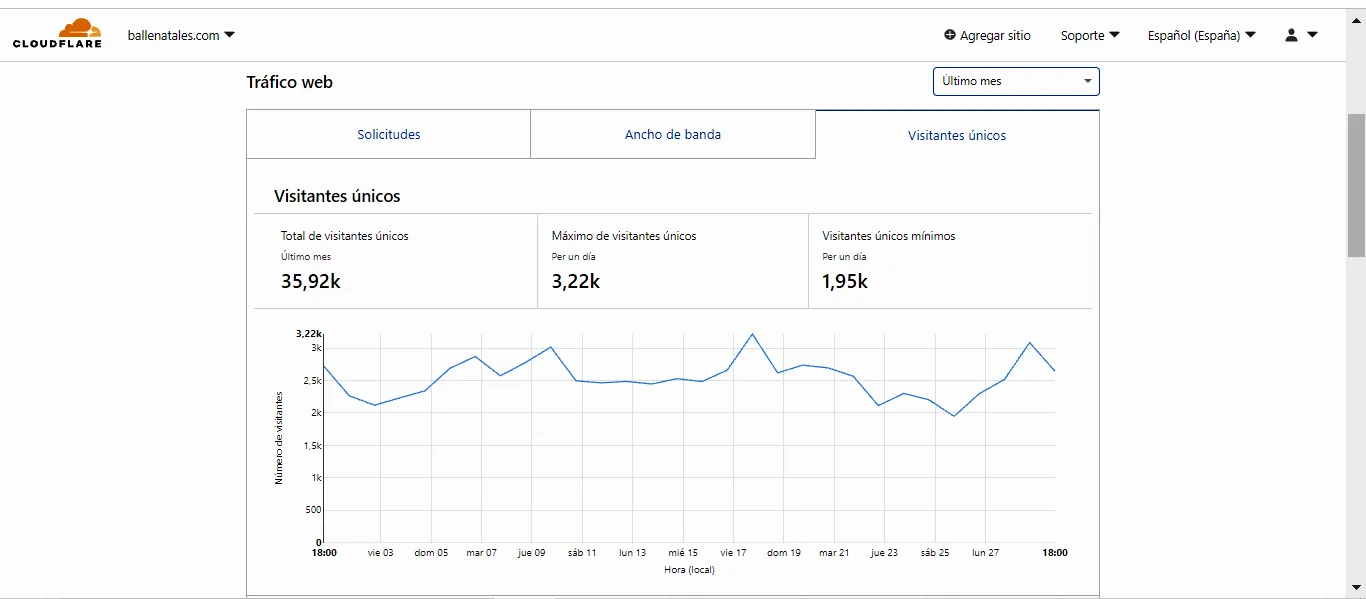The width and height of the screenshot is (1366, 599).
Task: Switch to the Solicitudes tab
Action: [x=389, y=134]
